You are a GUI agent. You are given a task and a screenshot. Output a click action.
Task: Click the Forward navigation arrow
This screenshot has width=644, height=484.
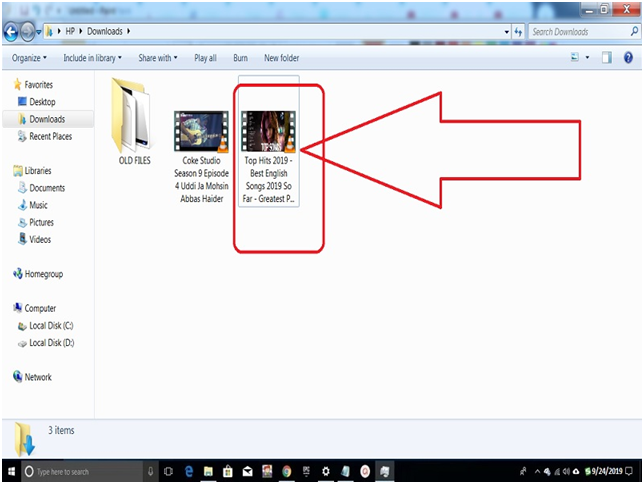(28, 32)
